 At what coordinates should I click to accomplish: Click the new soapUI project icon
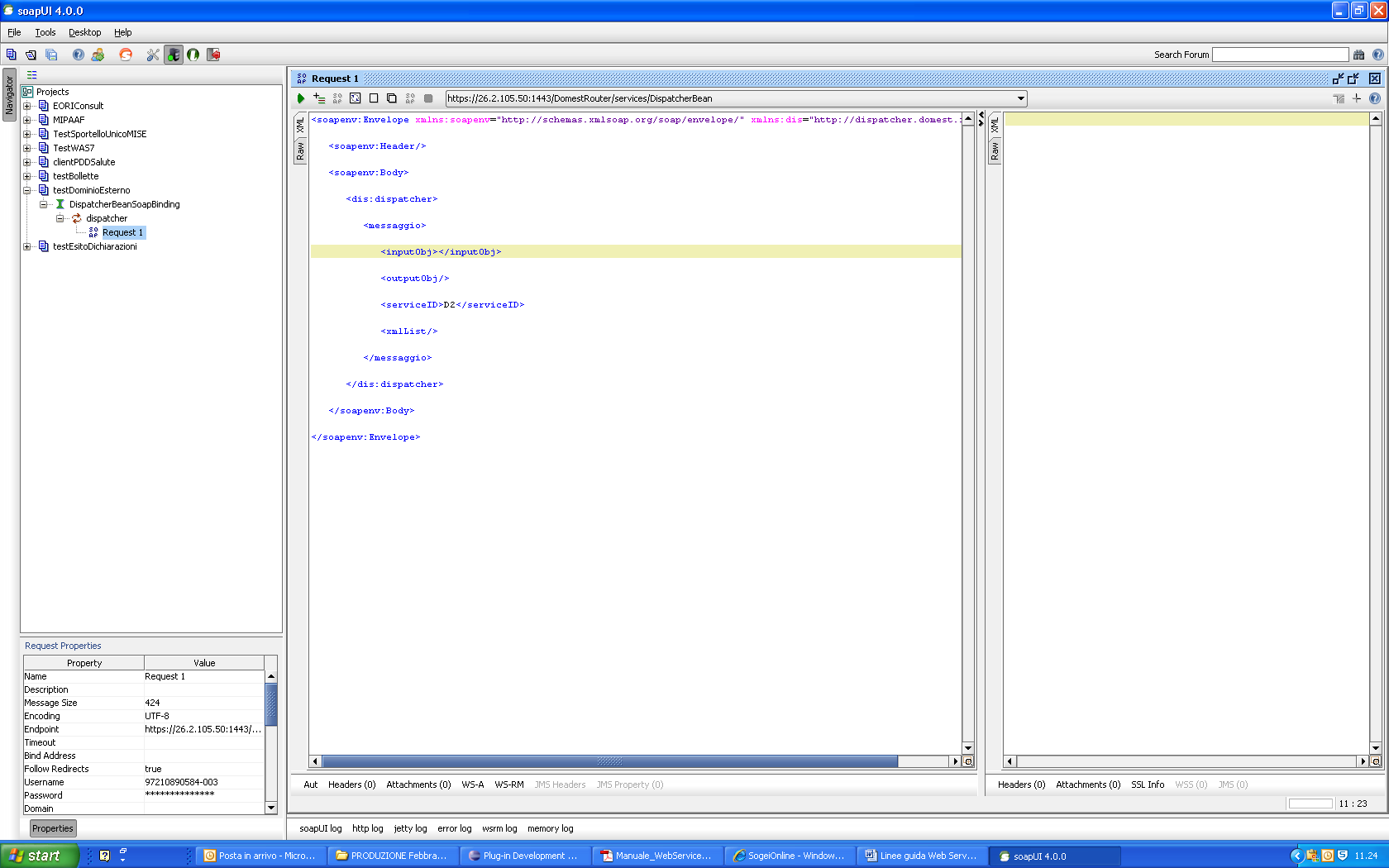pos(12,55)
